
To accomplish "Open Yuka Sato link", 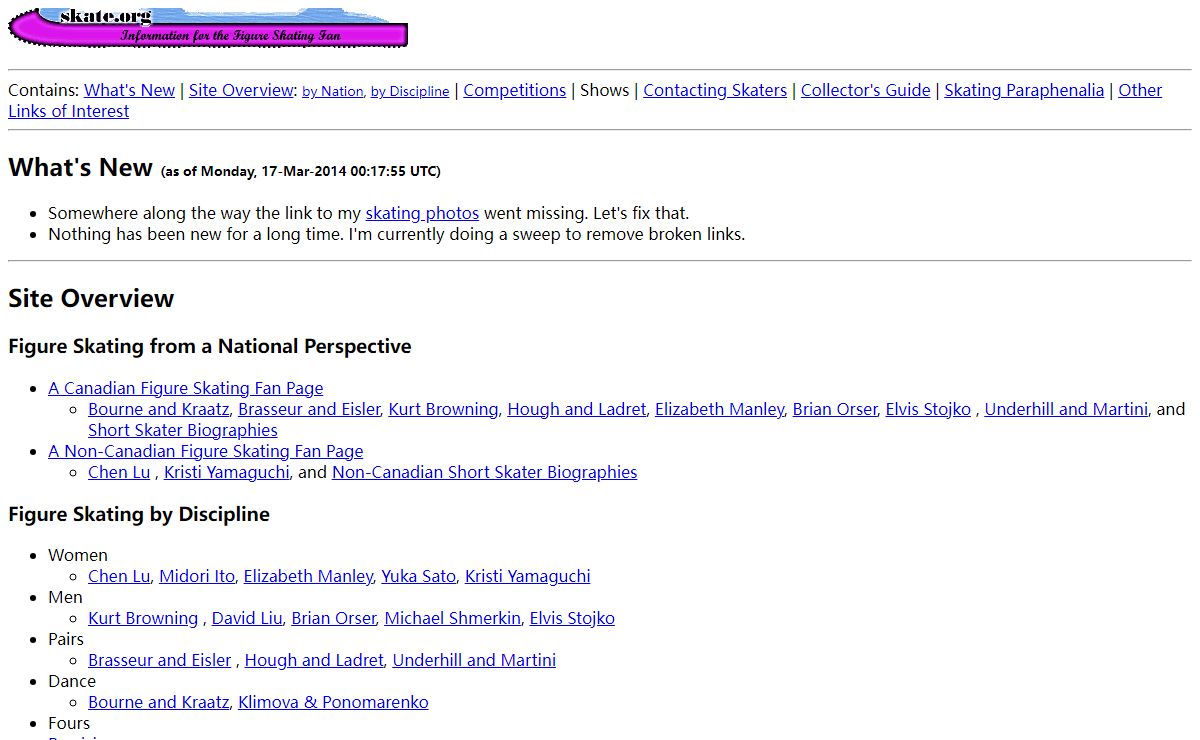I will point(419,576).
